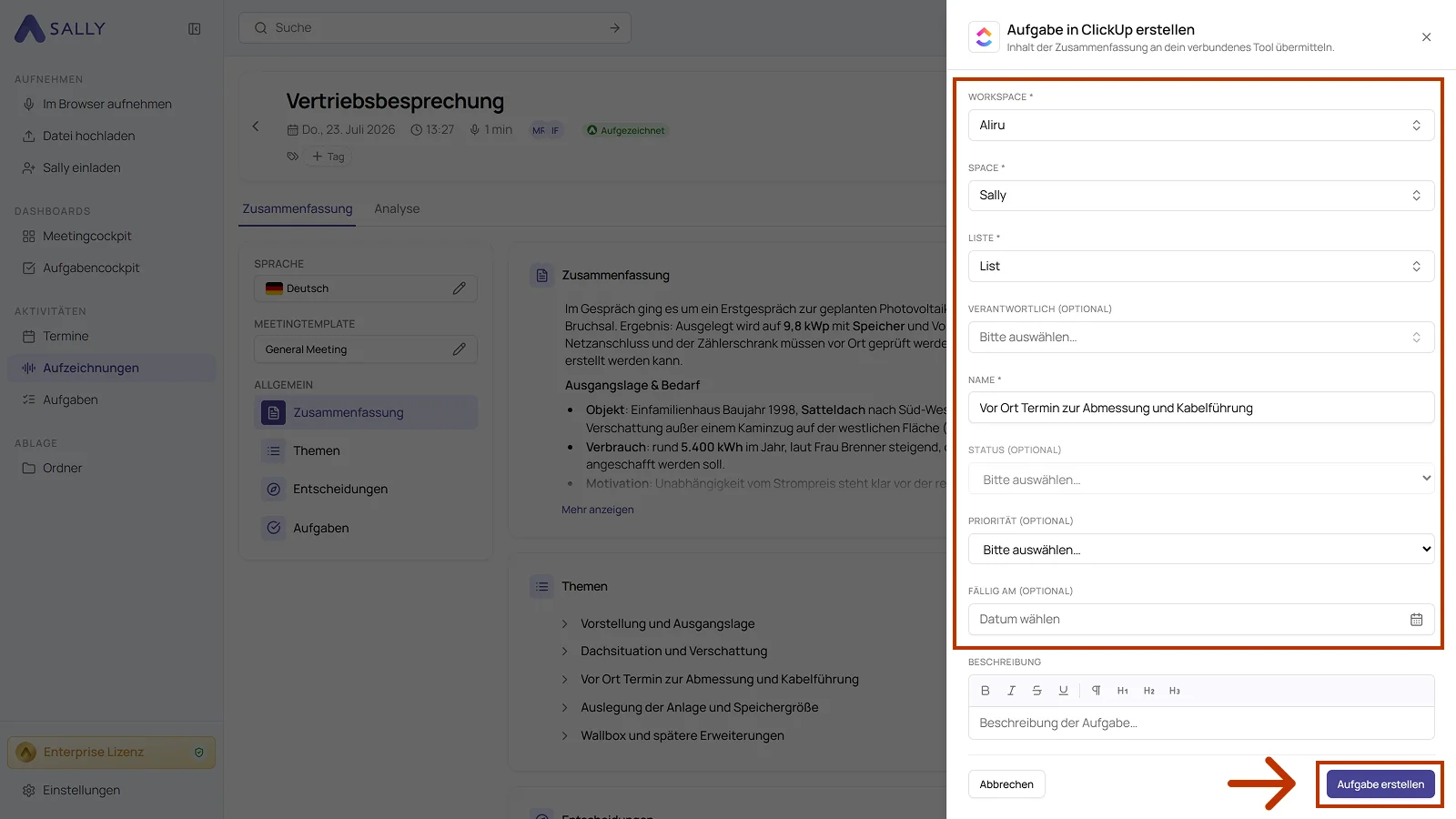Click the tag label icon
Screen dimensions: 1456x819
click(x=292, y=157)
